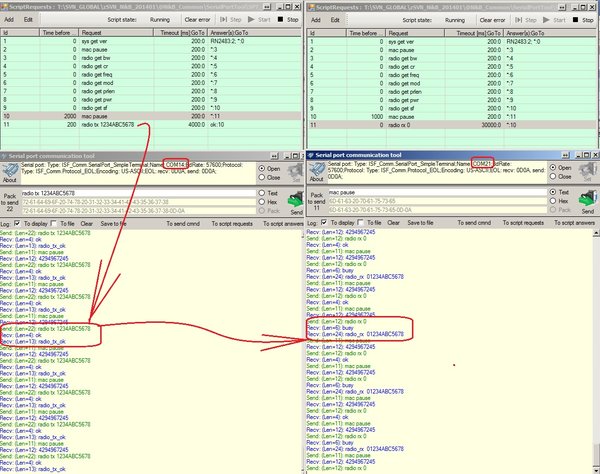Toggle 'To file' checkbox in right log
The height and width of the screenshot is (474, 600).
pos(360,222)
